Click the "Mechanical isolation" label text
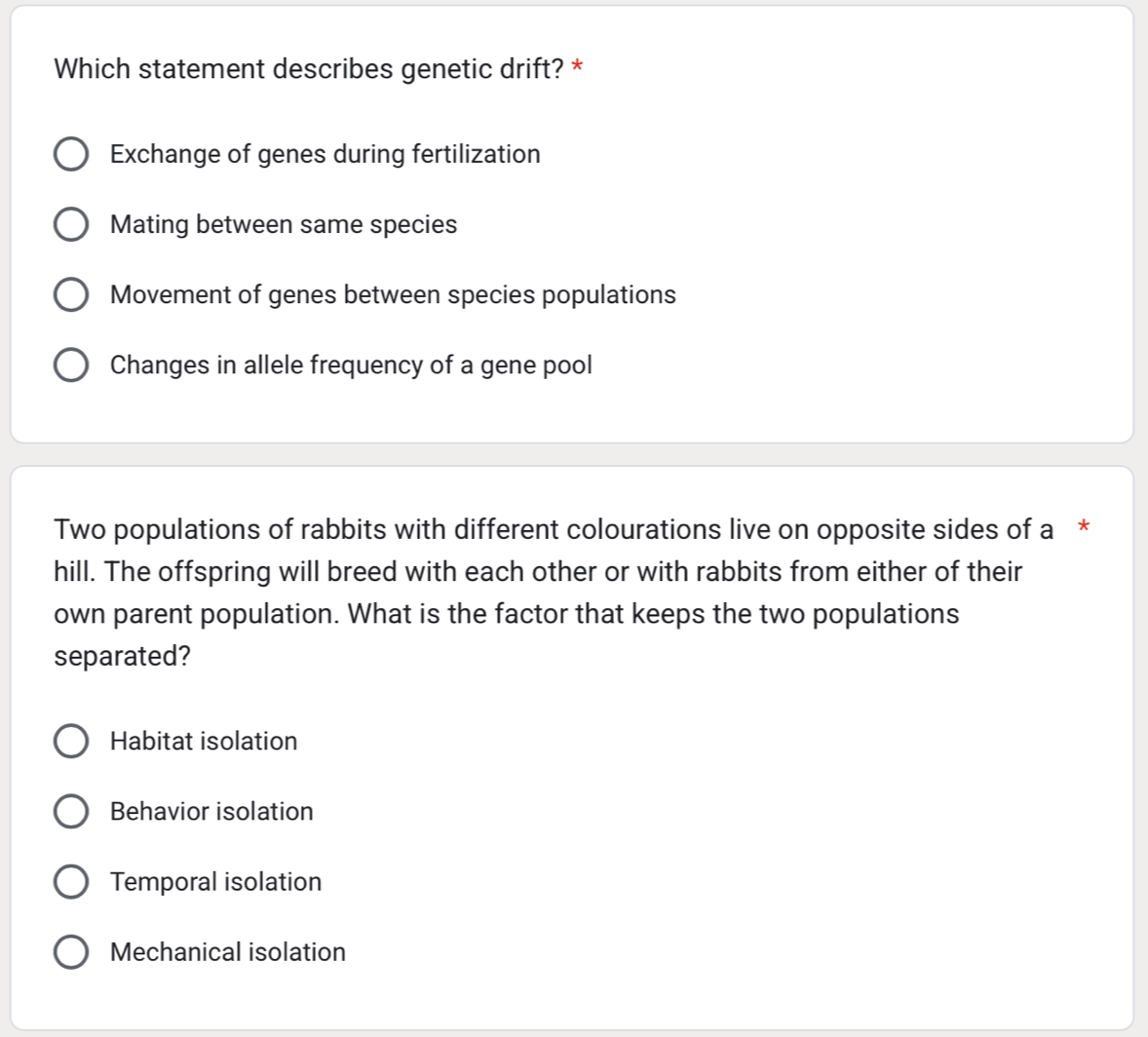1148x1037 pixels. (x=228, y=951)
